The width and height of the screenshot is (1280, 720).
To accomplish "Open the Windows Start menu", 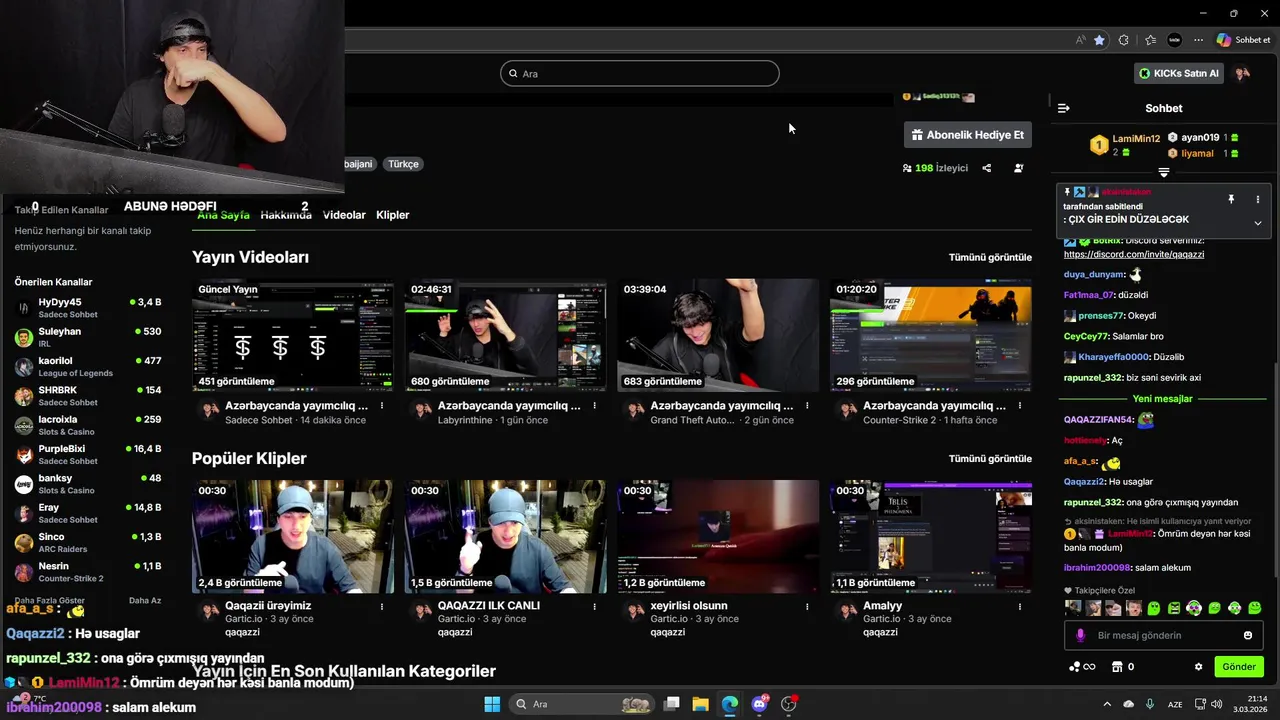I will coord(492,704).
